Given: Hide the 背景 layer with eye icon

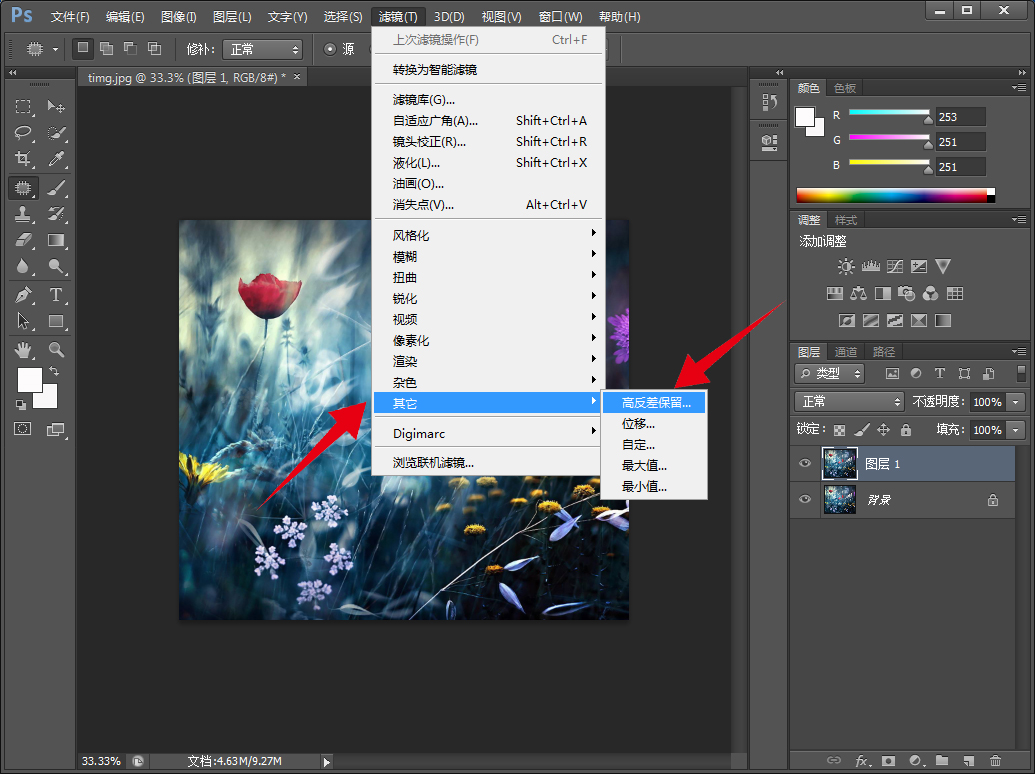Looking at the screenshot, I should [x=805, y=500].
